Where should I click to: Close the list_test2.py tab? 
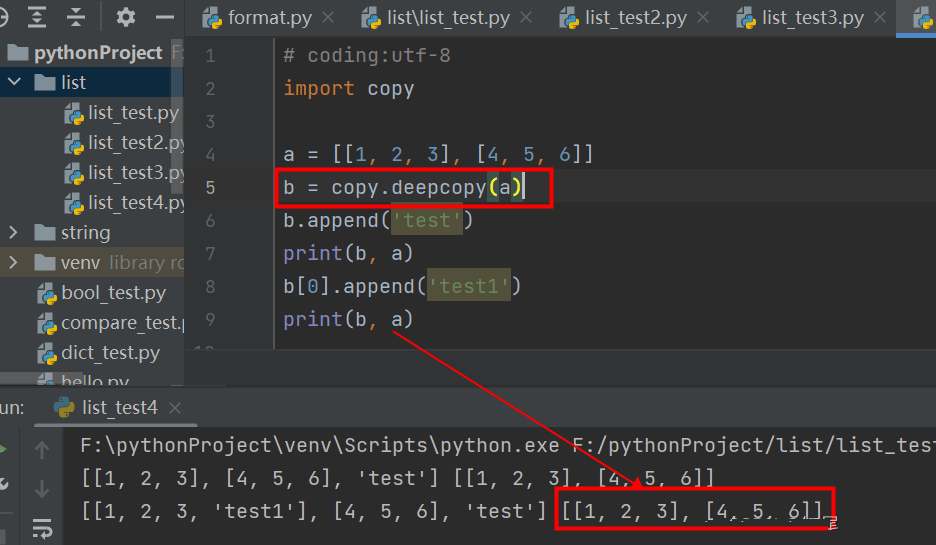703,18
